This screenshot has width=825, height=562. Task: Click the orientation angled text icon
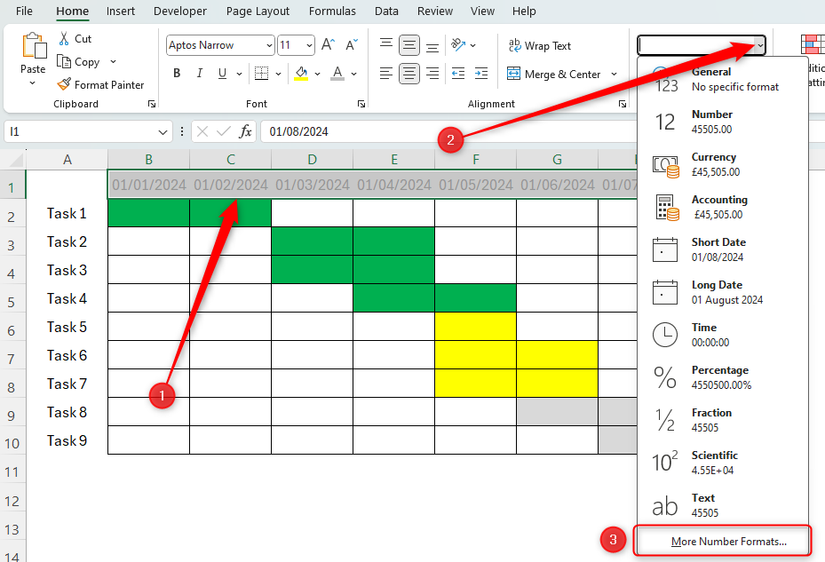click(x=458, y=45)
